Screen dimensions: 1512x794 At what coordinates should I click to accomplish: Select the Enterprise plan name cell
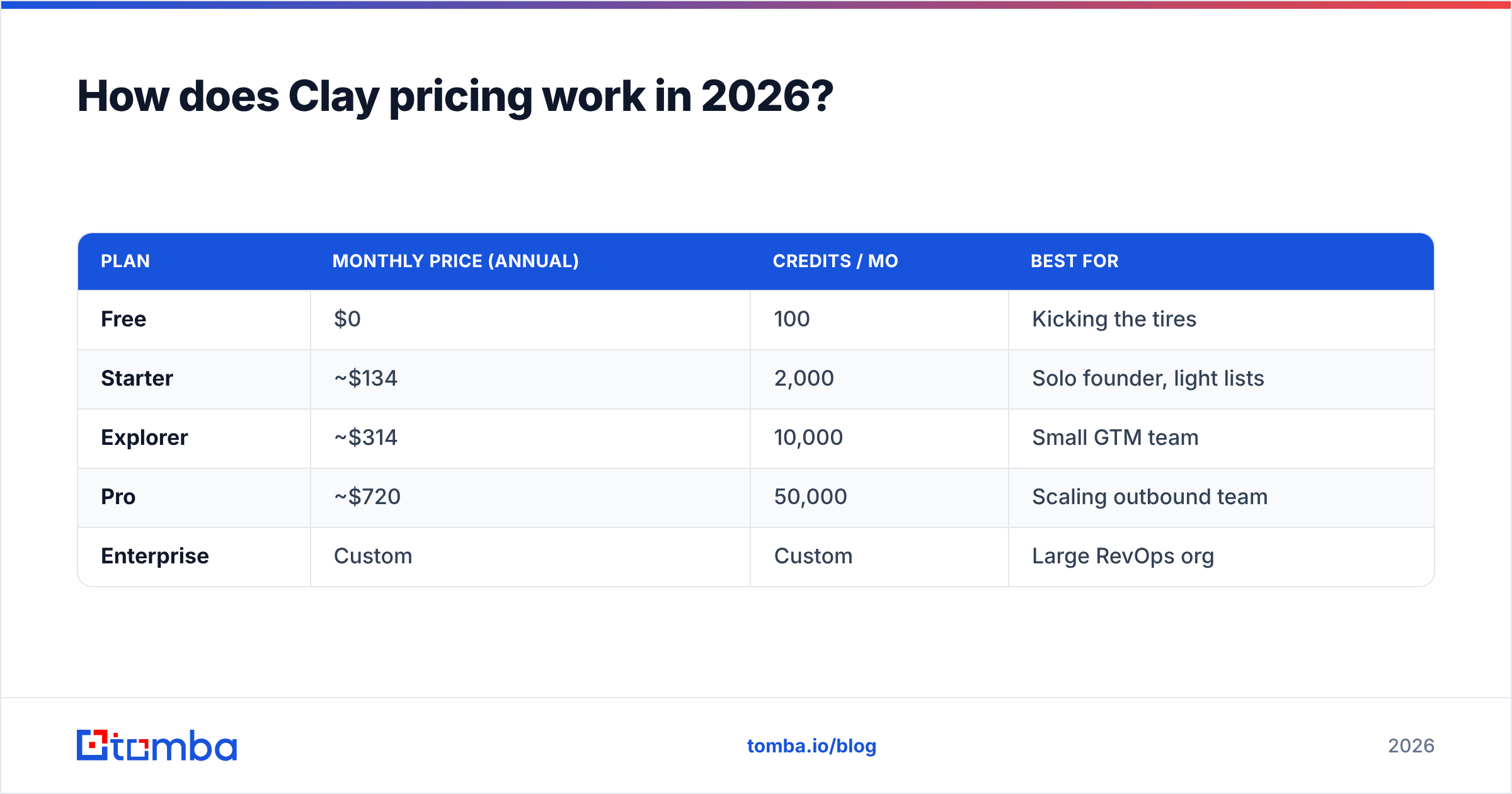(194, 556)
